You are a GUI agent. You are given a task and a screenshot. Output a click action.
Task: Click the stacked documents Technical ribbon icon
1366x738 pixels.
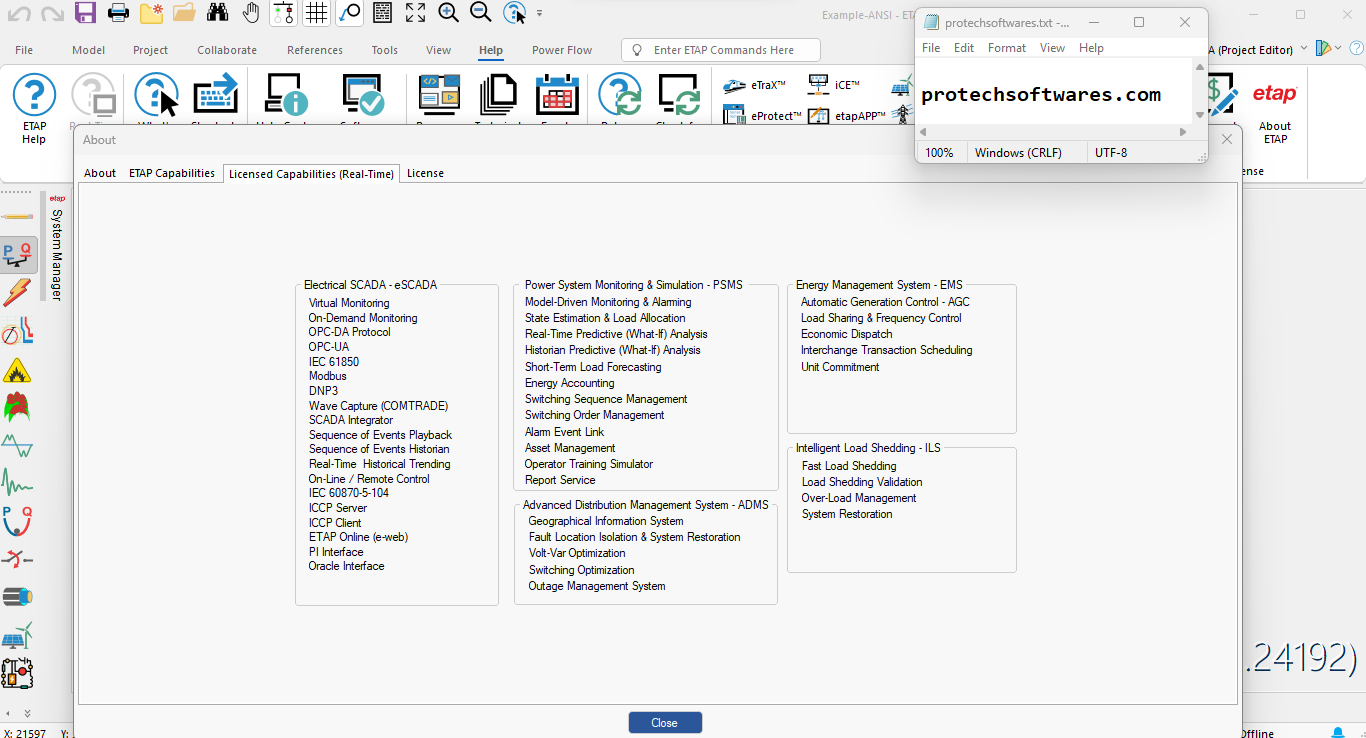[498, 95]
